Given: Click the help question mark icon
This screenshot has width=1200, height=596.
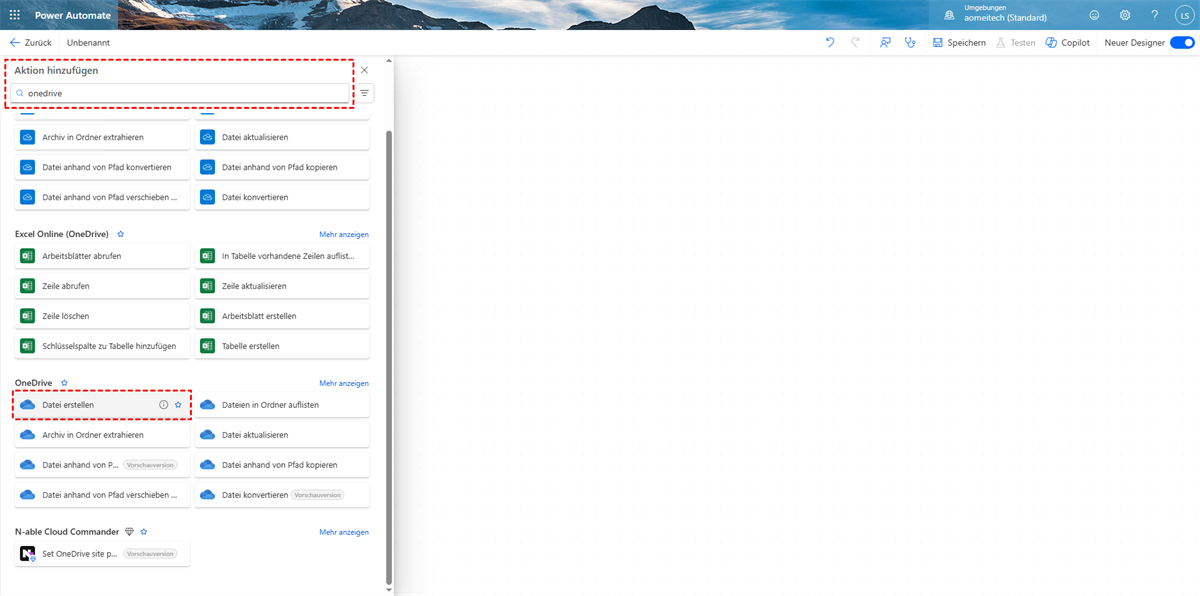Looking at the screenshot, I should (1155, 15).
